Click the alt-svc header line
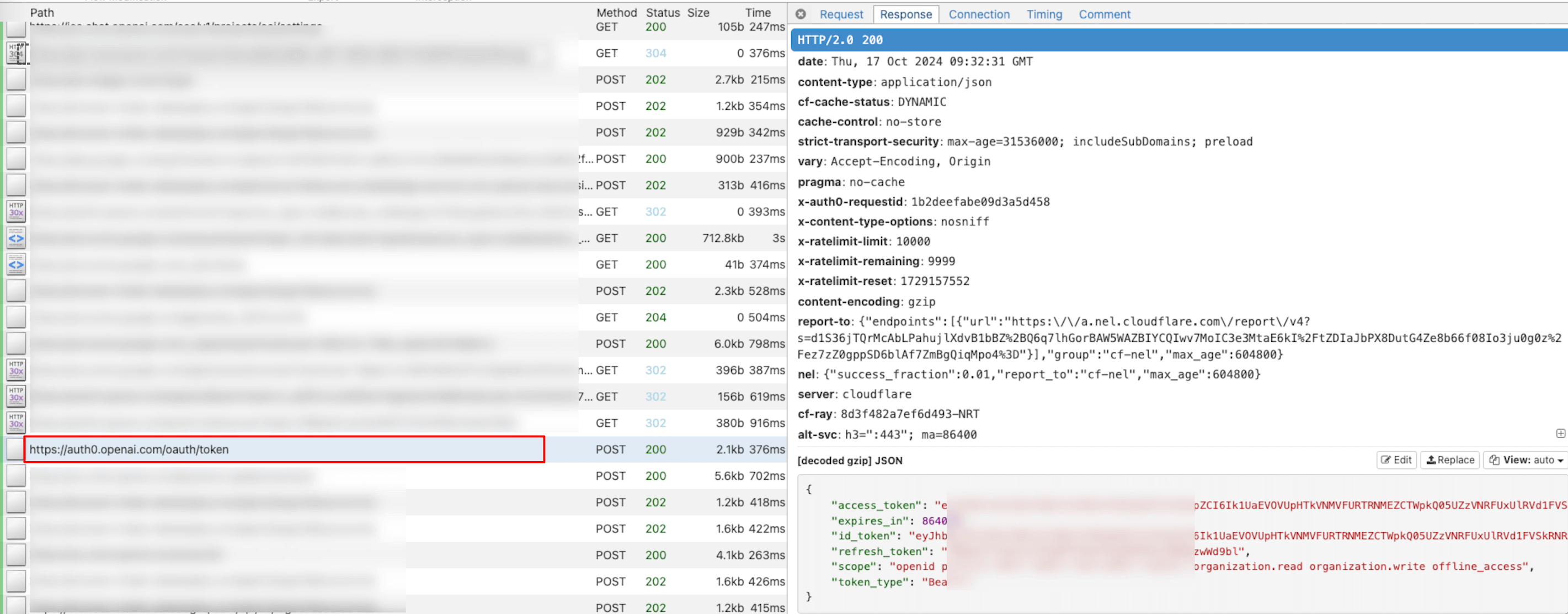This screenshot has height=614, width=1568. coord(888,435)
